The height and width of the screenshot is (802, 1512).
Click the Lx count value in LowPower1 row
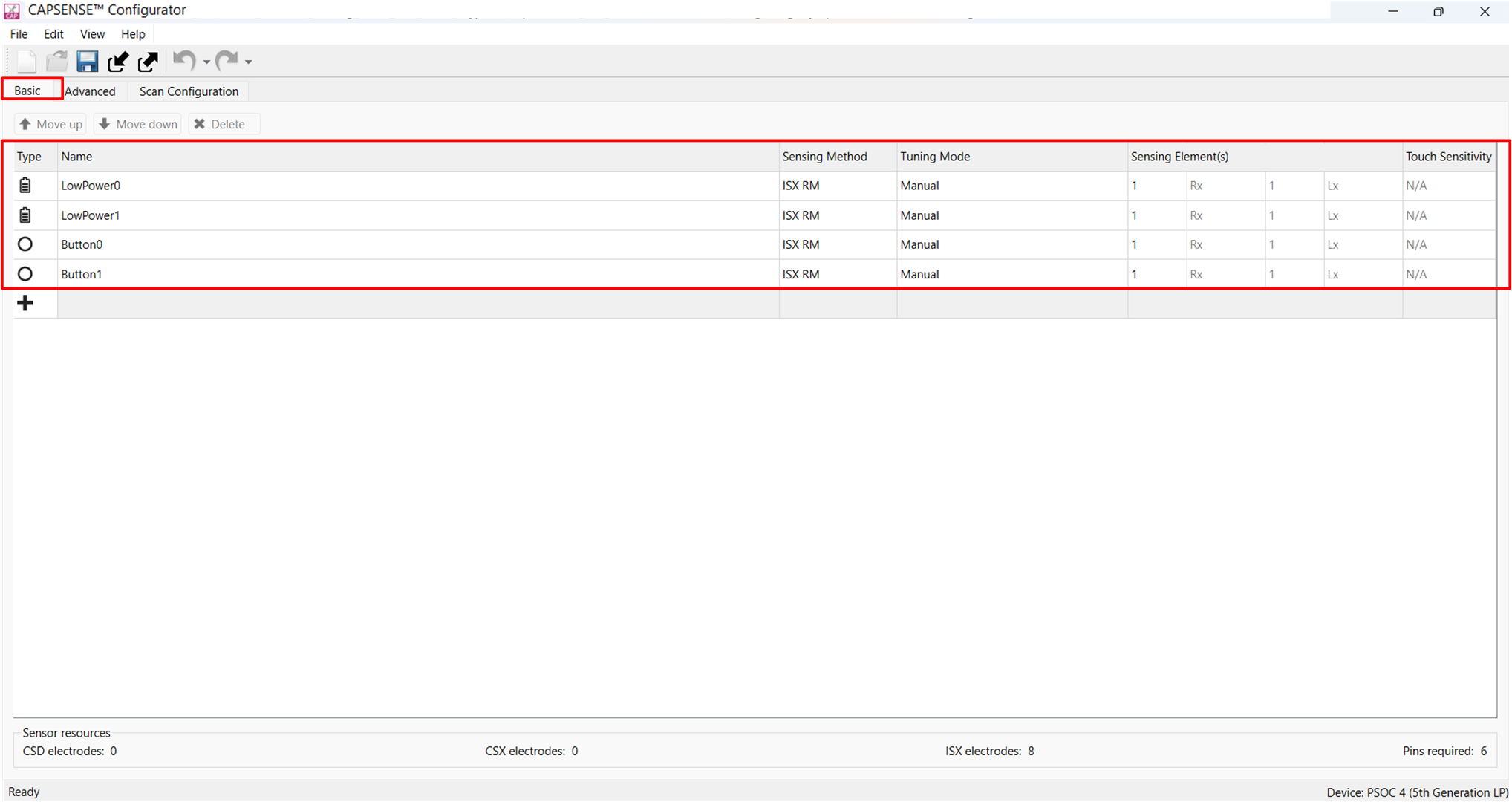coord(1294,215)
